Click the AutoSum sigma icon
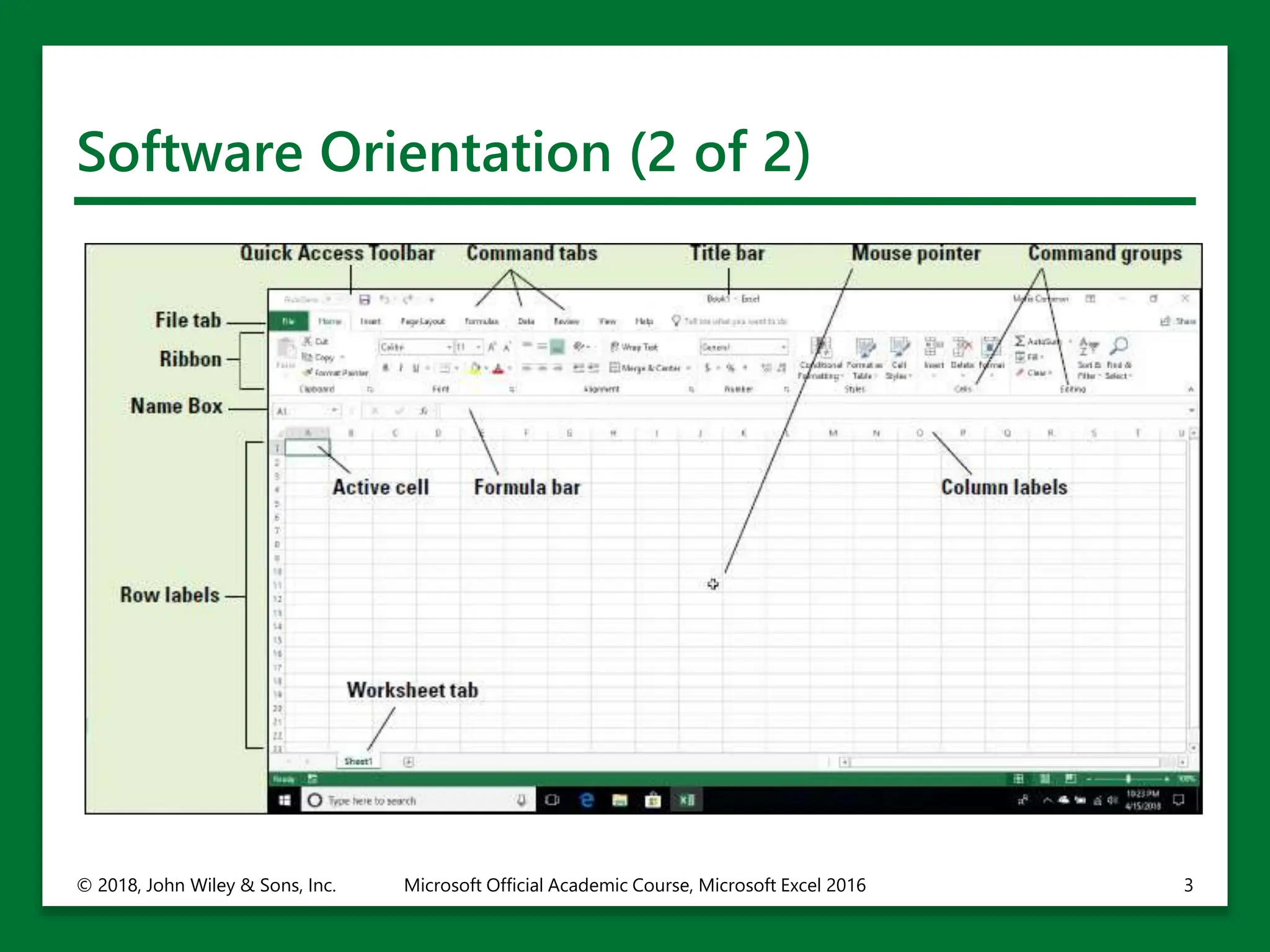Image resolution: width=1270 pixels, height=952 pixels. (1019, 341)
